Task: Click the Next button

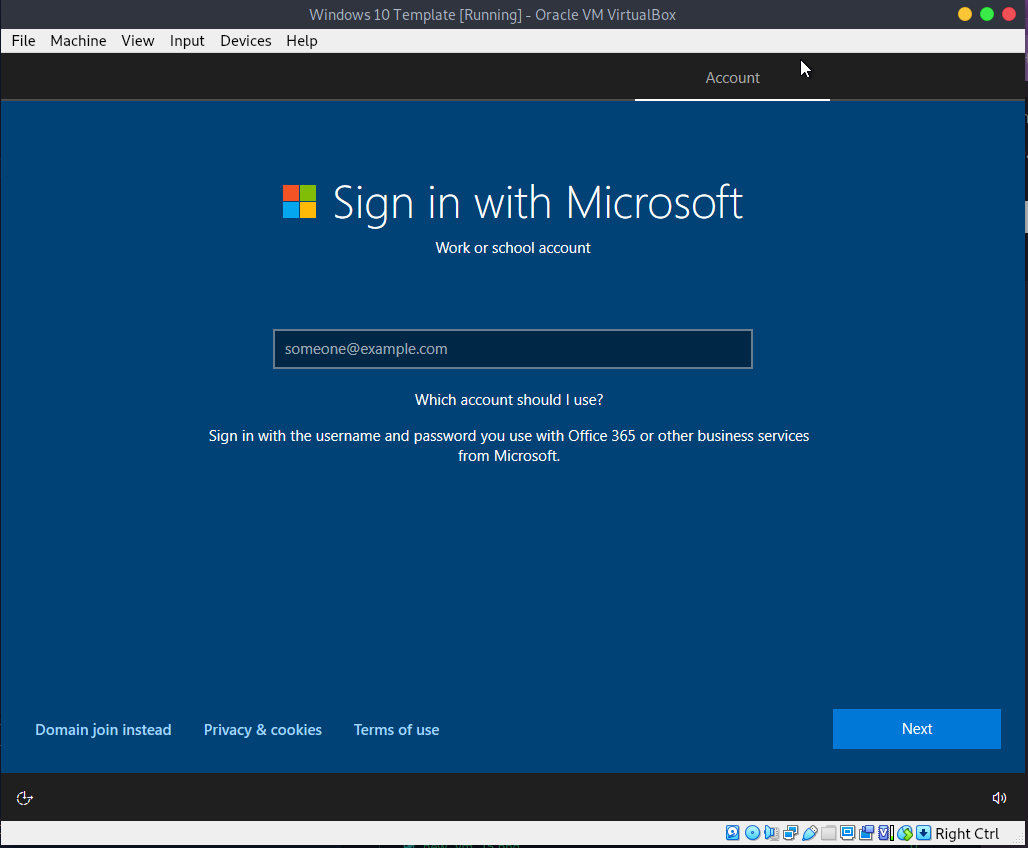Action: [917, 729]
